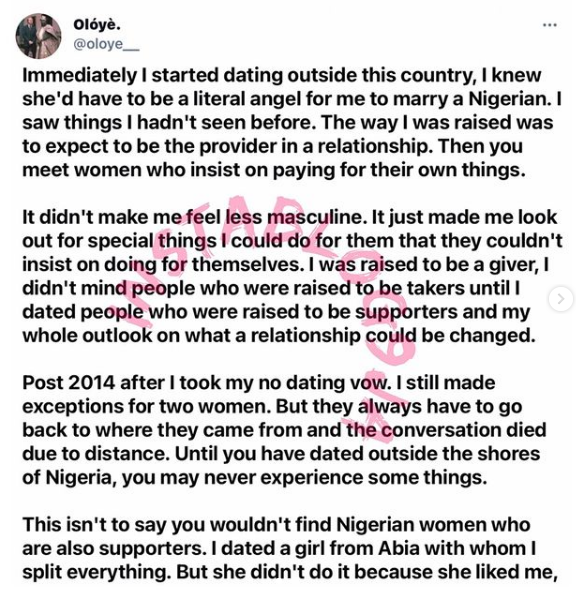Viewport: 582px width, 591px height.
Task: Click the word "Abia" in last paragraph
Action: 399,548
